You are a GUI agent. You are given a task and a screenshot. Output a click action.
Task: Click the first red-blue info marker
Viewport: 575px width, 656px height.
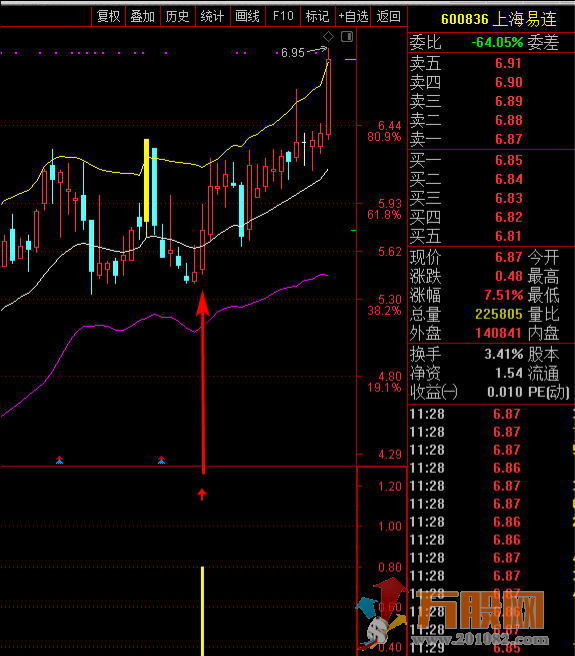59,460
